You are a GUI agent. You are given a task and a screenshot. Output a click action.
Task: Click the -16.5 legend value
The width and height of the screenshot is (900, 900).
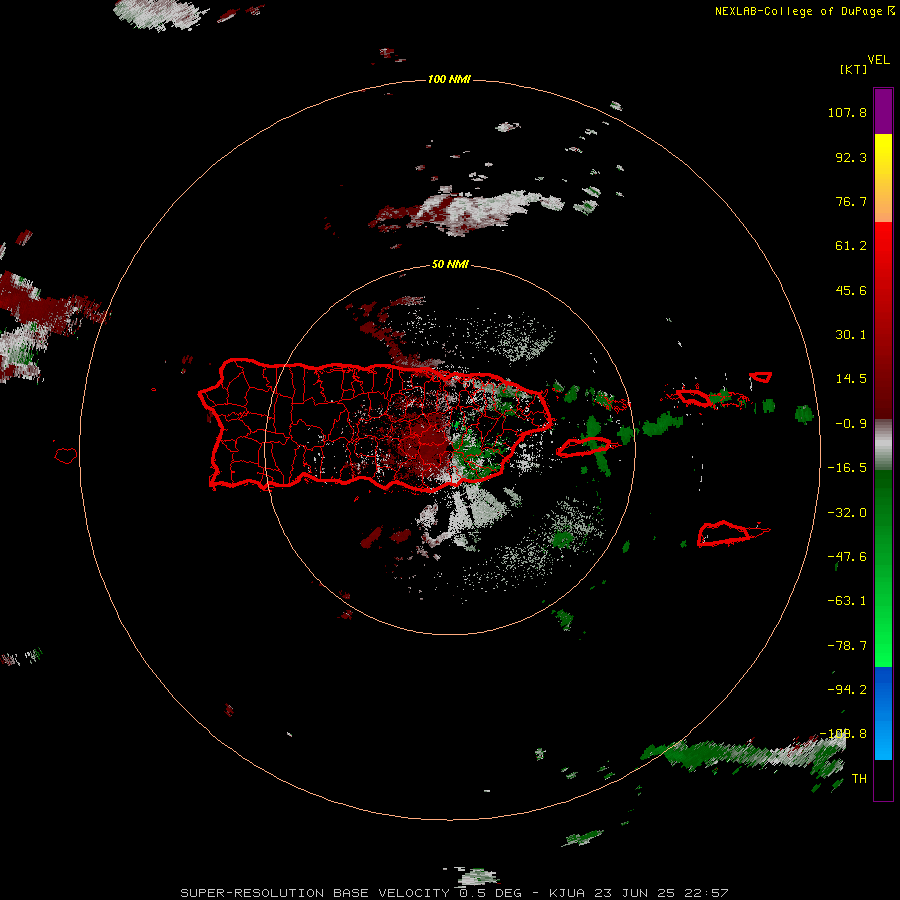(847, 468)
